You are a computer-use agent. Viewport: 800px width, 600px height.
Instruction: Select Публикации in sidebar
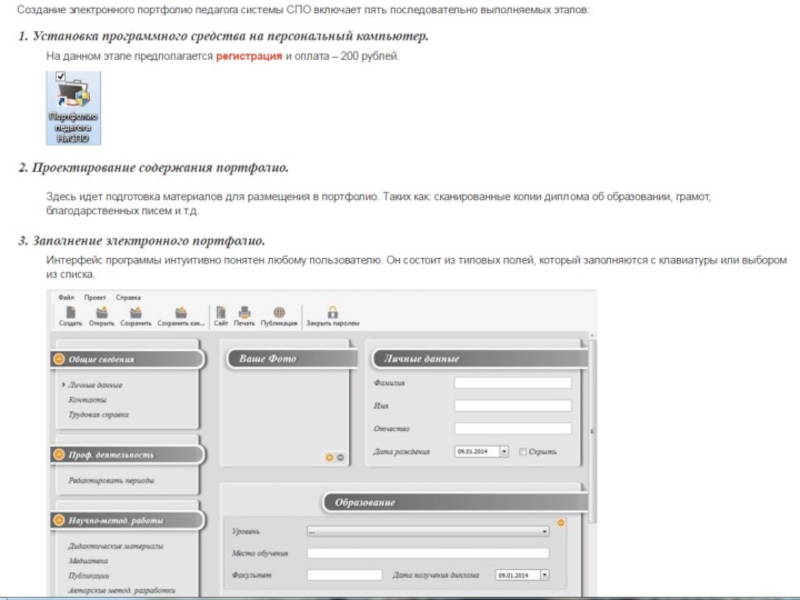coord(89,576)
